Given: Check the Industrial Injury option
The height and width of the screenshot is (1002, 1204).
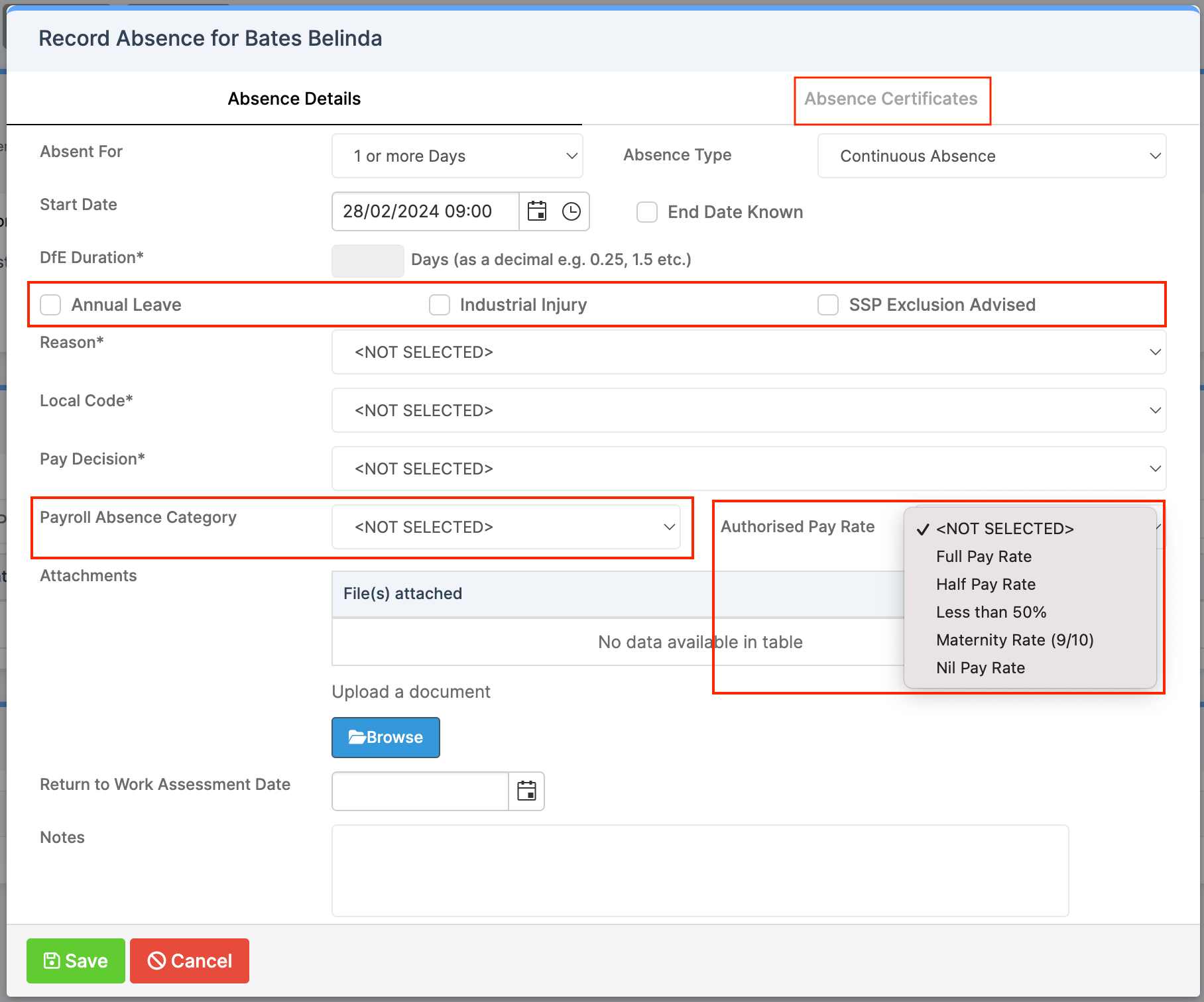Looking at the screenshot, I should [x=440, y=304].
